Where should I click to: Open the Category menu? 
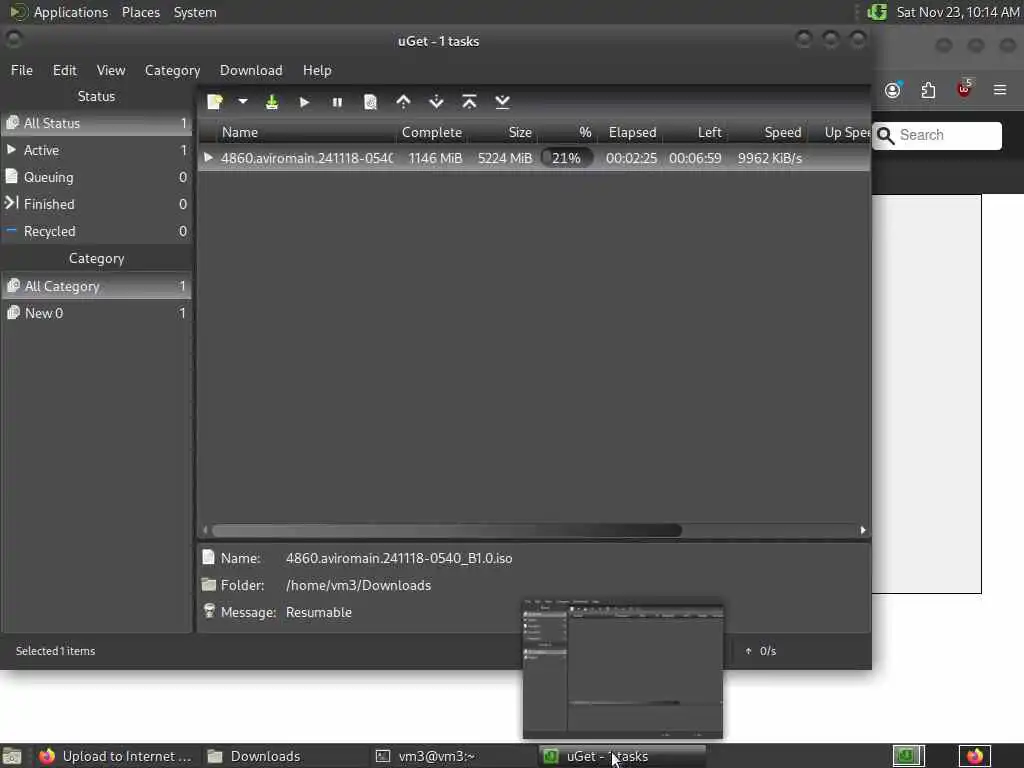click(172, 70)
